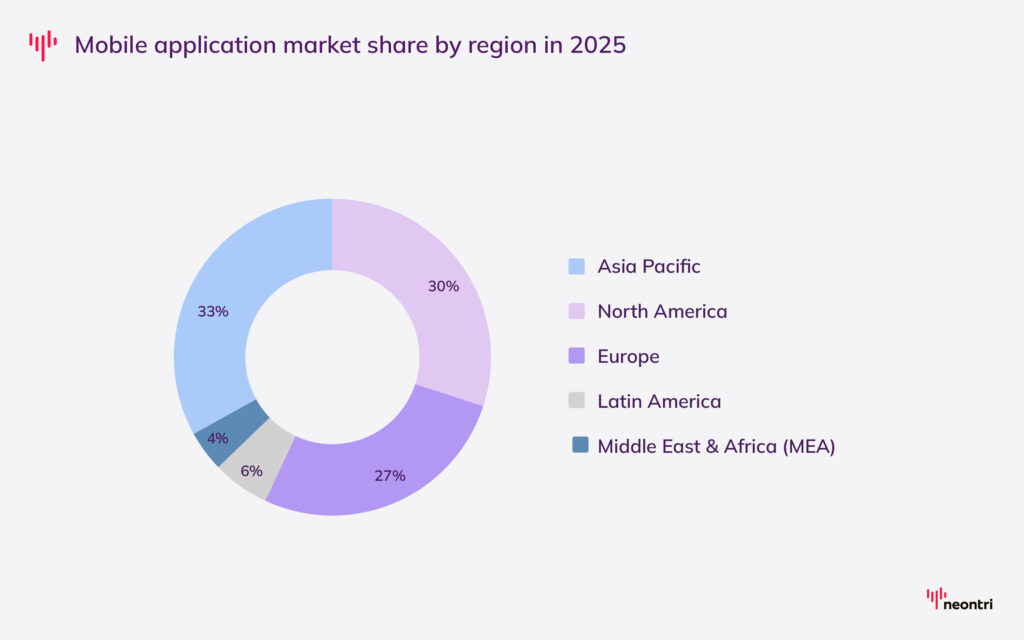
Task: Click the 33% label on the chart
Action: point(214,311)
